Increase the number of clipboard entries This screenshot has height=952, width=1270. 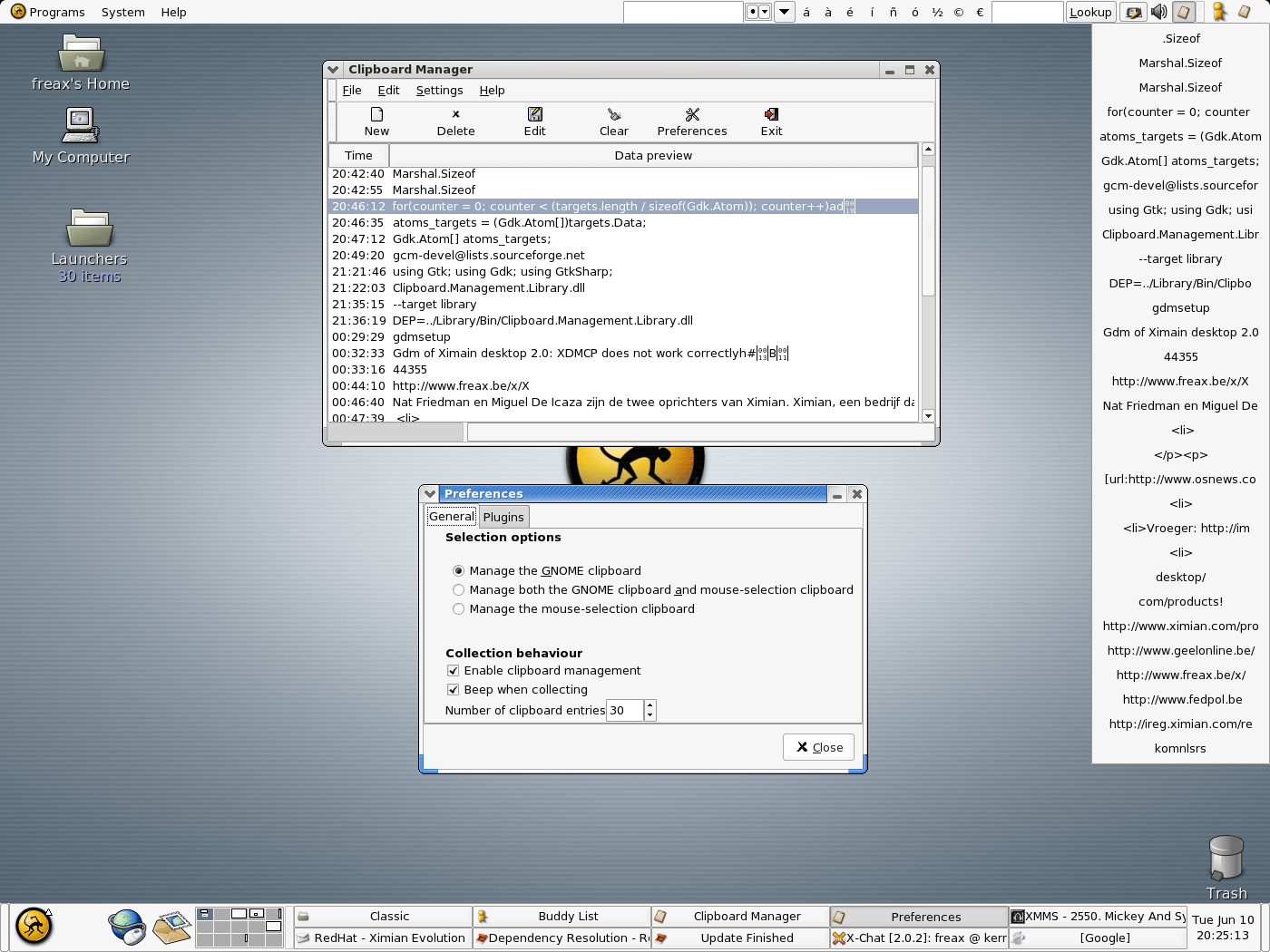tap(651, 705)
